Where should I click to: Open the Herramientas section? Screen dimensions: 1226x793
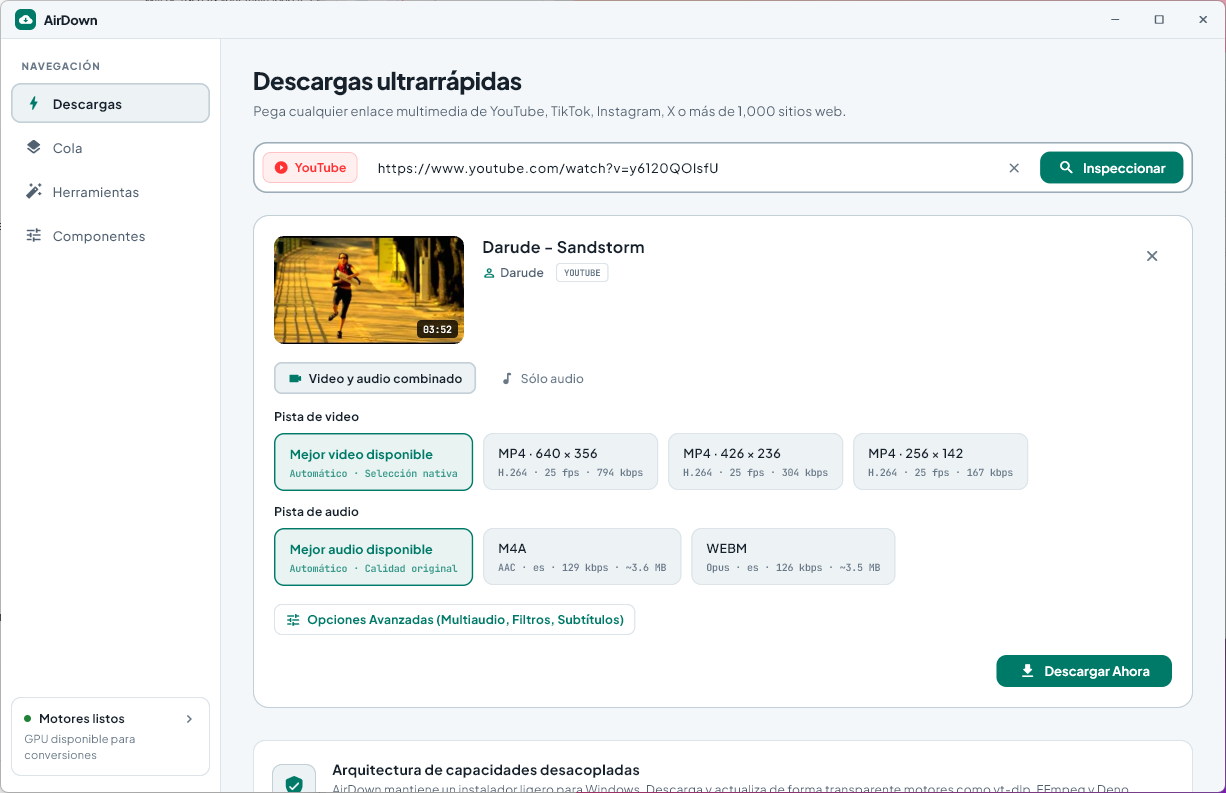(110, 191)
